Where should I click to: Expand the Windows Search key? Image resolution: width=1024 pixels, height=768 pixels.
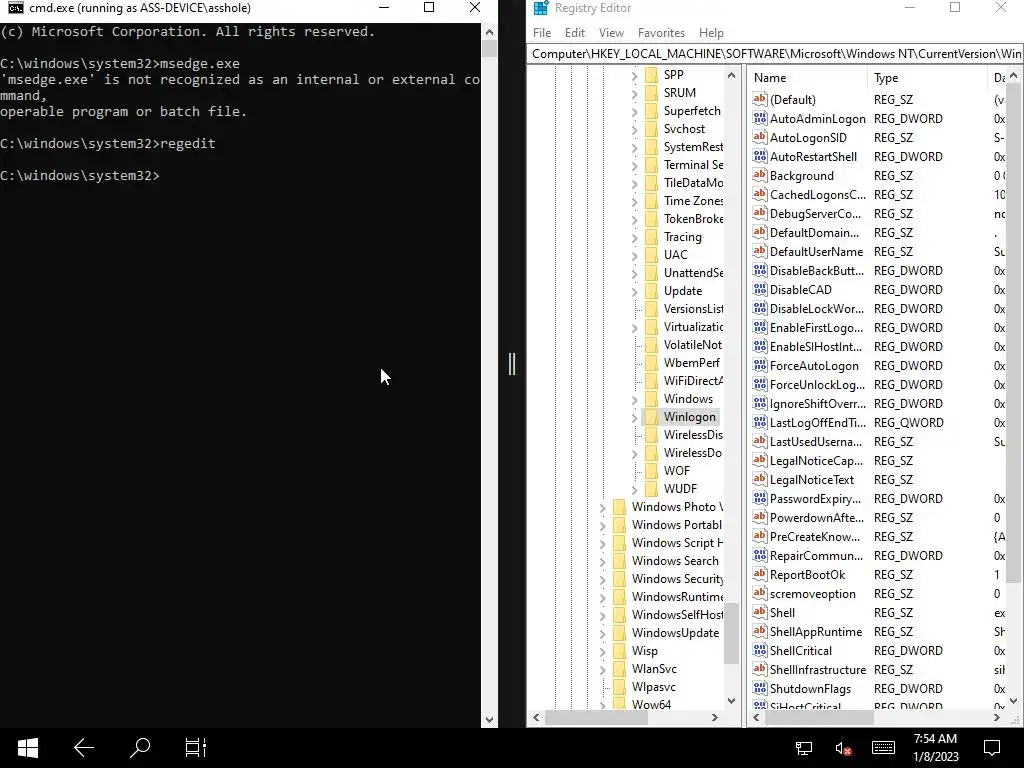pos(602,561)
